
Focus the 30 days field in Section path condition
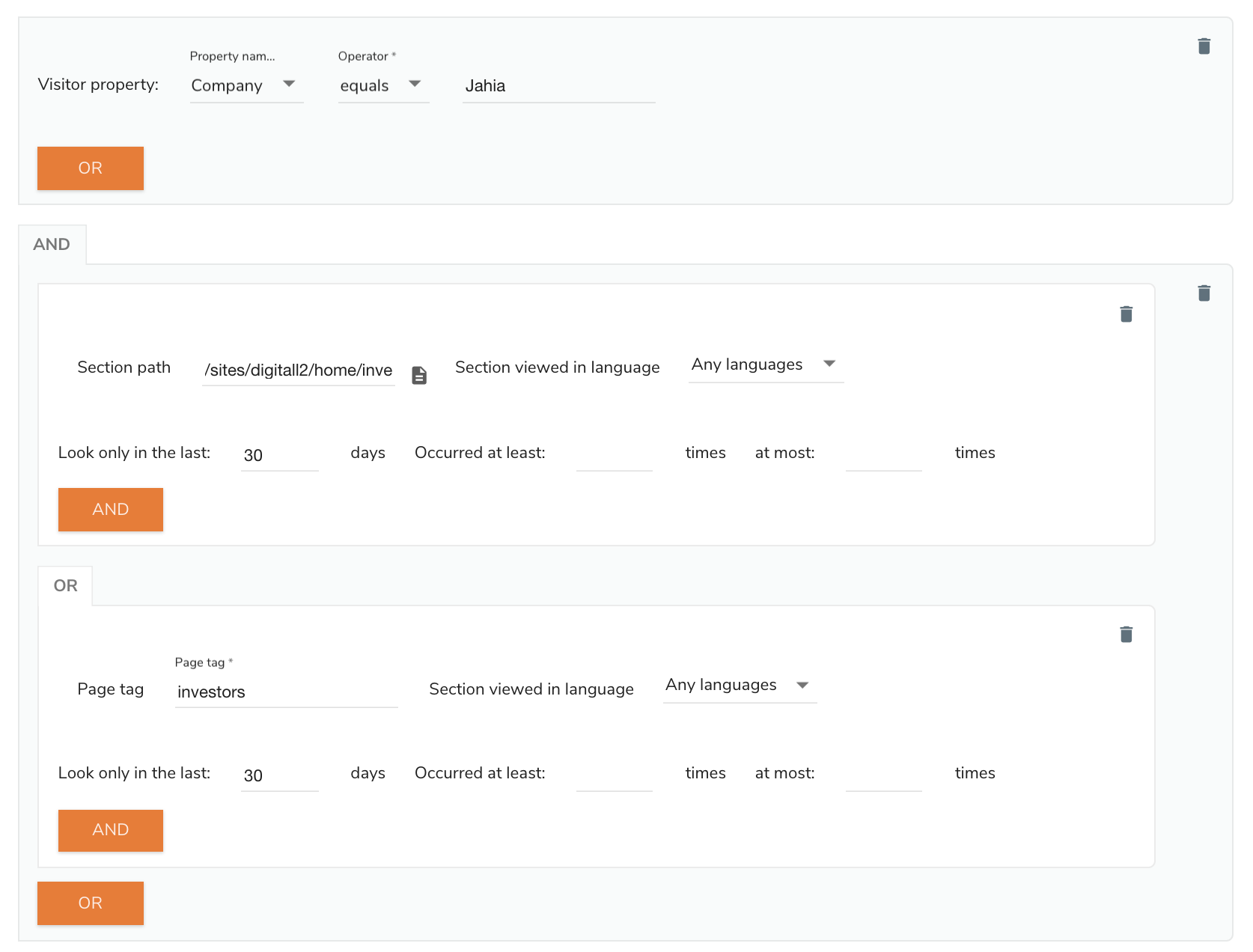point(280,455)
